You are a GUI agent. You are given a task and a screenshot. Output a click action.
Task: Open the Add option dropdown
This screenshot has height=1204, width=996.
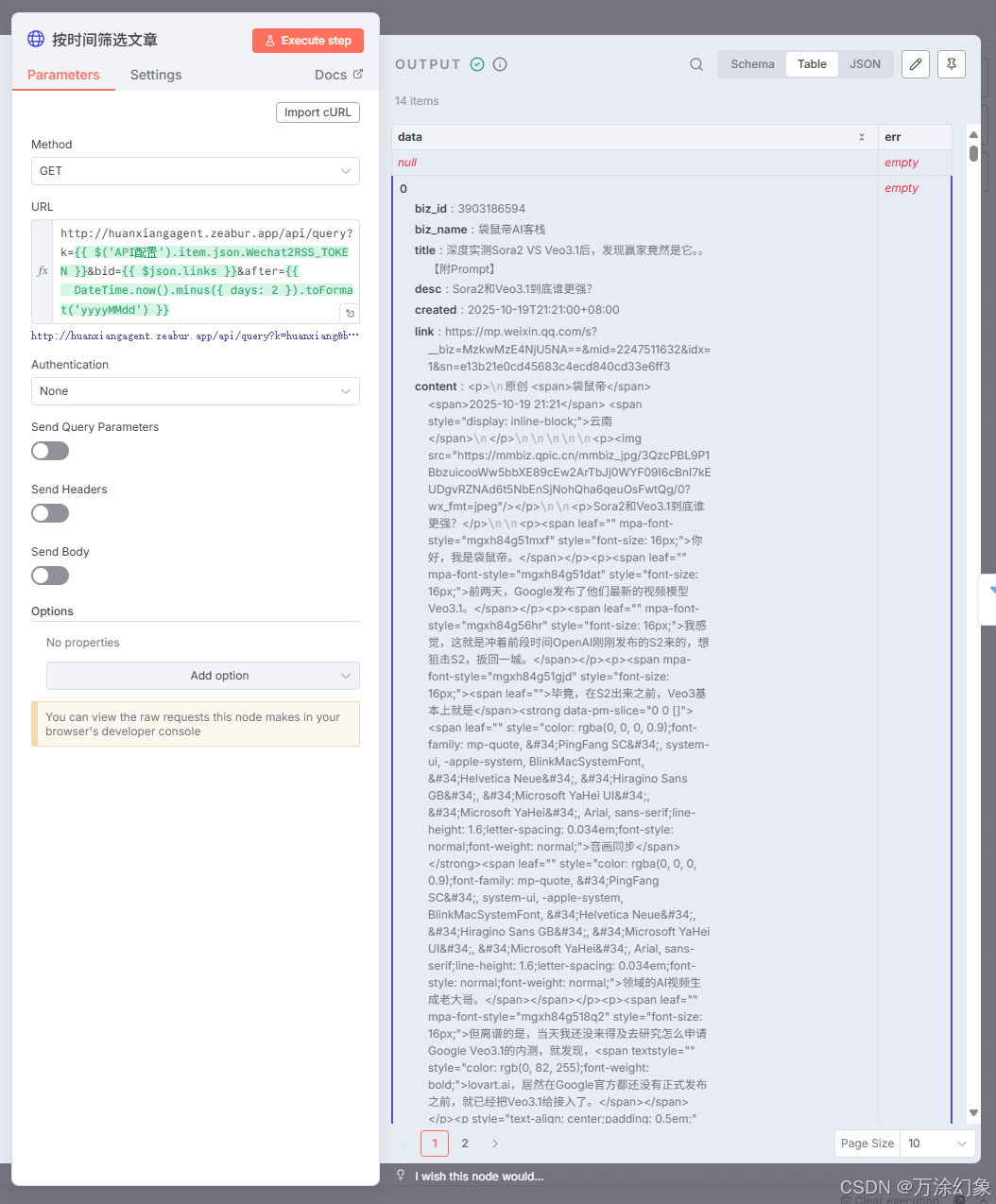pos(203,676)
